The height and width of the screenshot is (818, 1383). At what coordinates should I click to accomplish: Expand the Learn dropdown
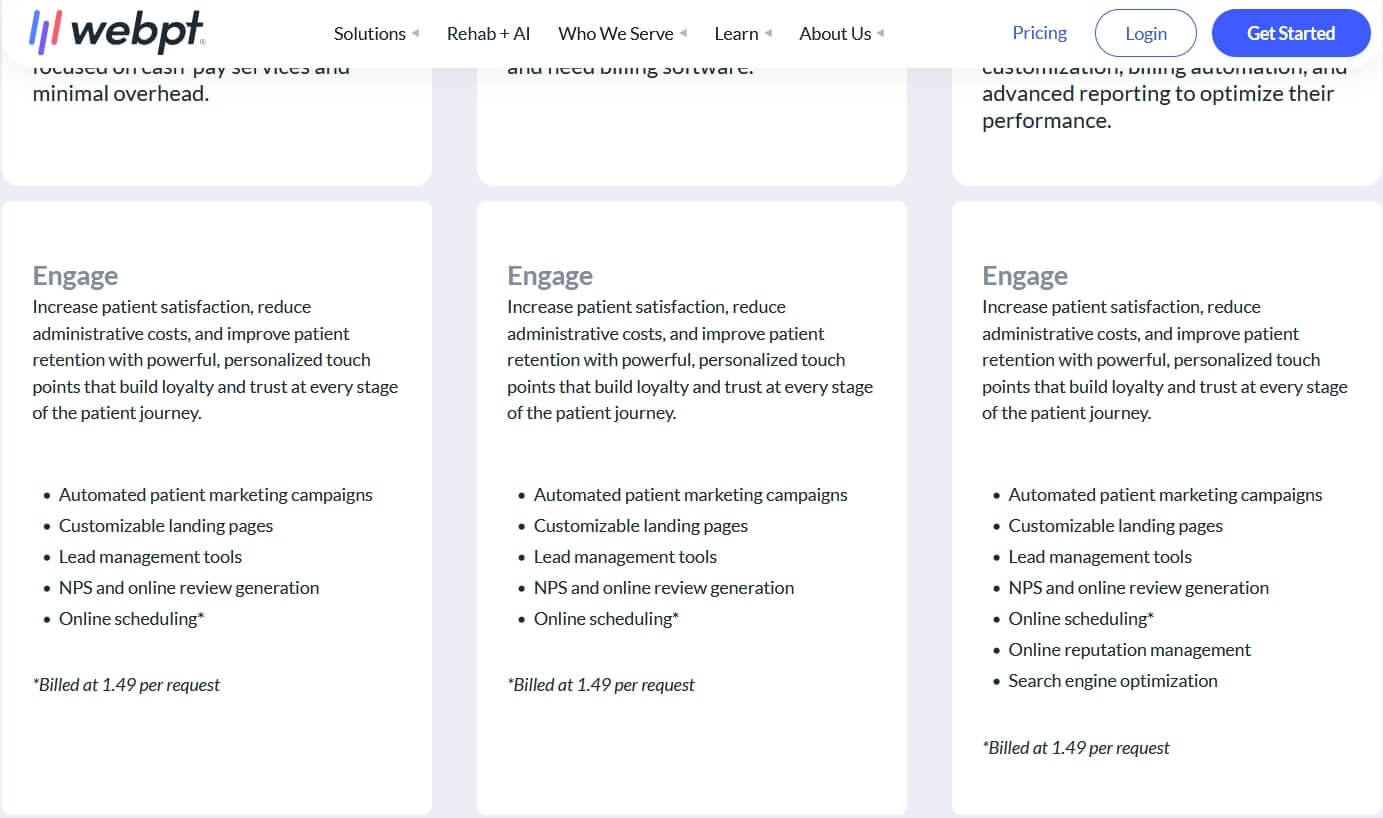click(737, 33)
